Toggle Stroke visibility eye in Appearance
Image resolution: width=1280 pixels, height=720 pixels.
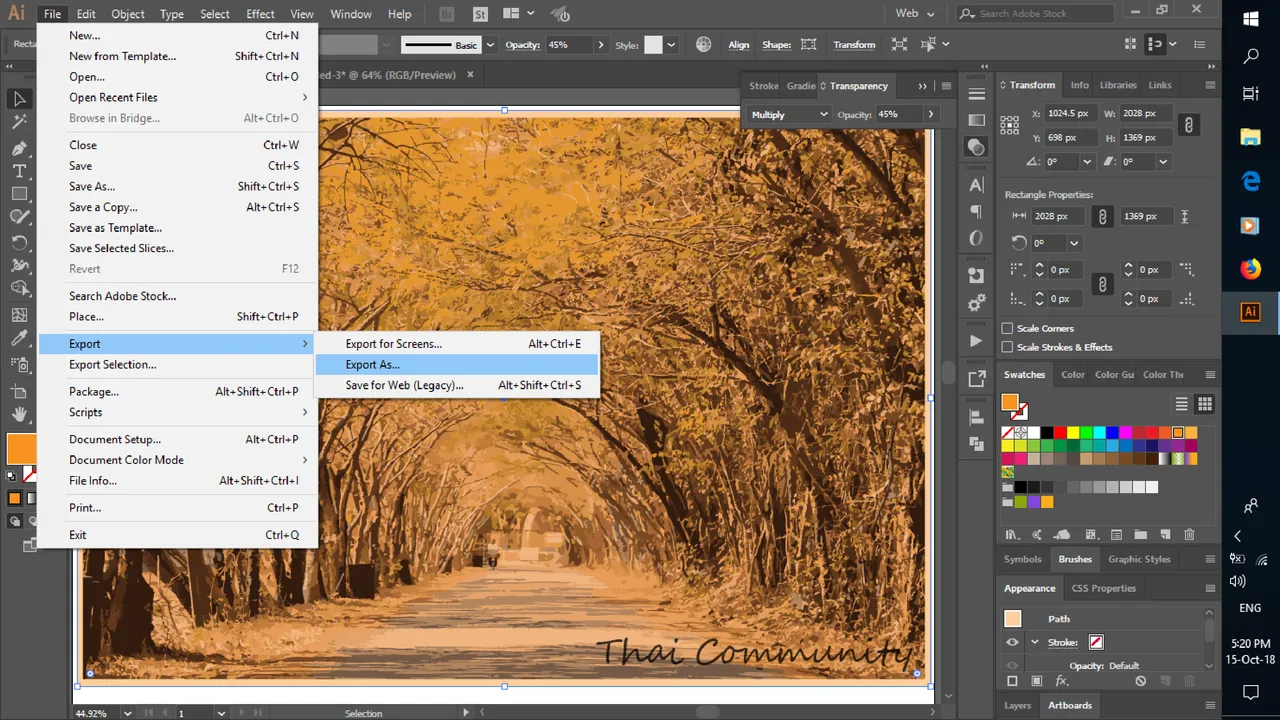(1012, 642)
